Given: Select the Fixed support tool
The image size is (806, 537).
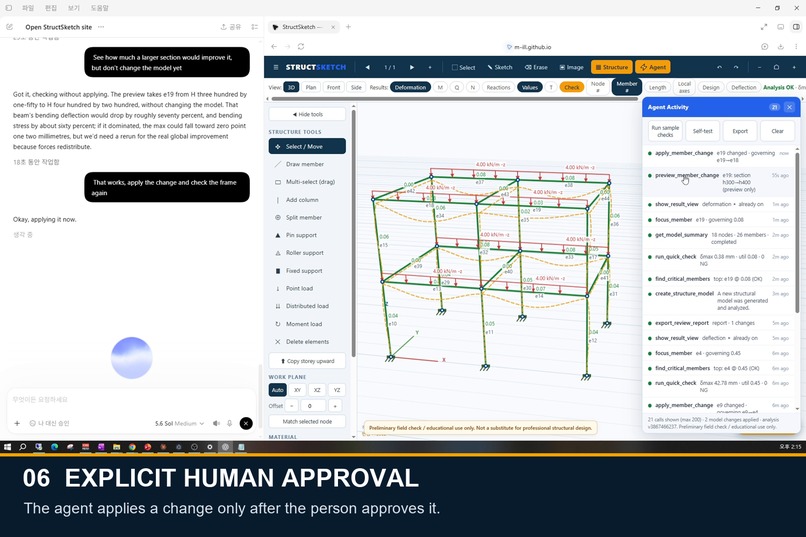Looking at the screenshot, I should pos(307,271).
